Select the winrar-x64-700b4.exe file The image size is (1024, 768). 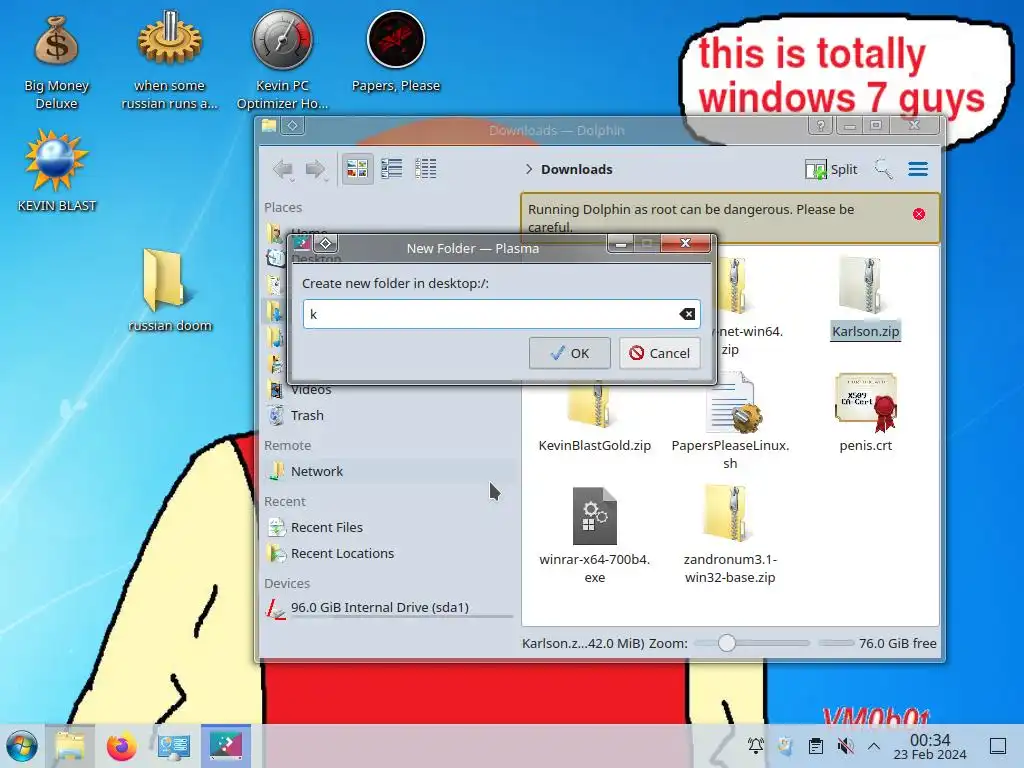pyautogui.click(x=594, y=536)
